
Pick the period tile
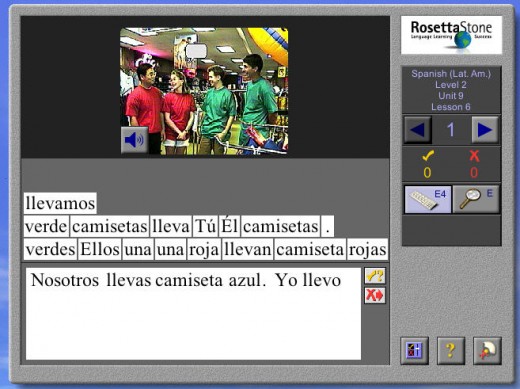click(x=327, y=226)
